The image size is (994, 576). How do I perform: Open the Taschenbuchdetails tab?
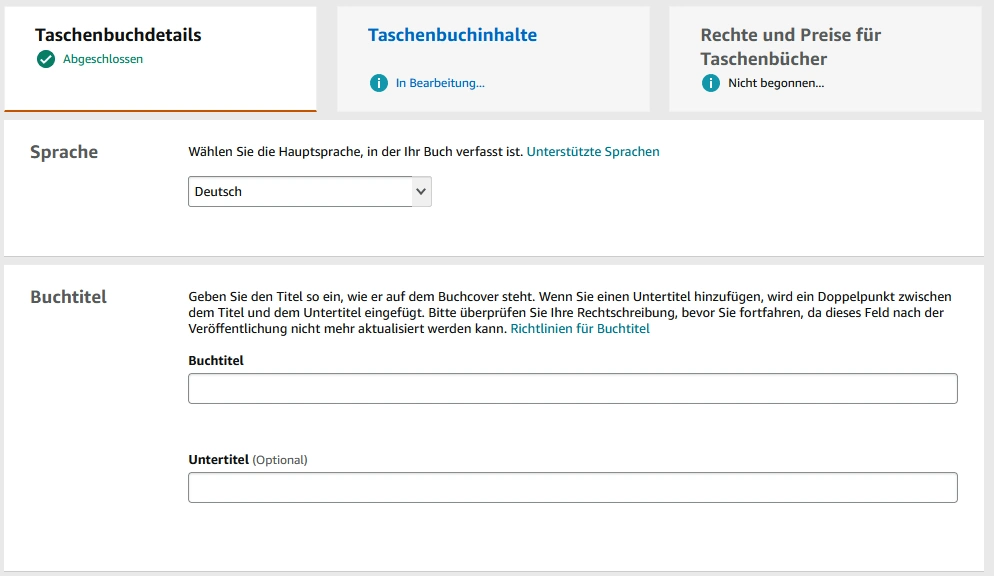(118, 35)
